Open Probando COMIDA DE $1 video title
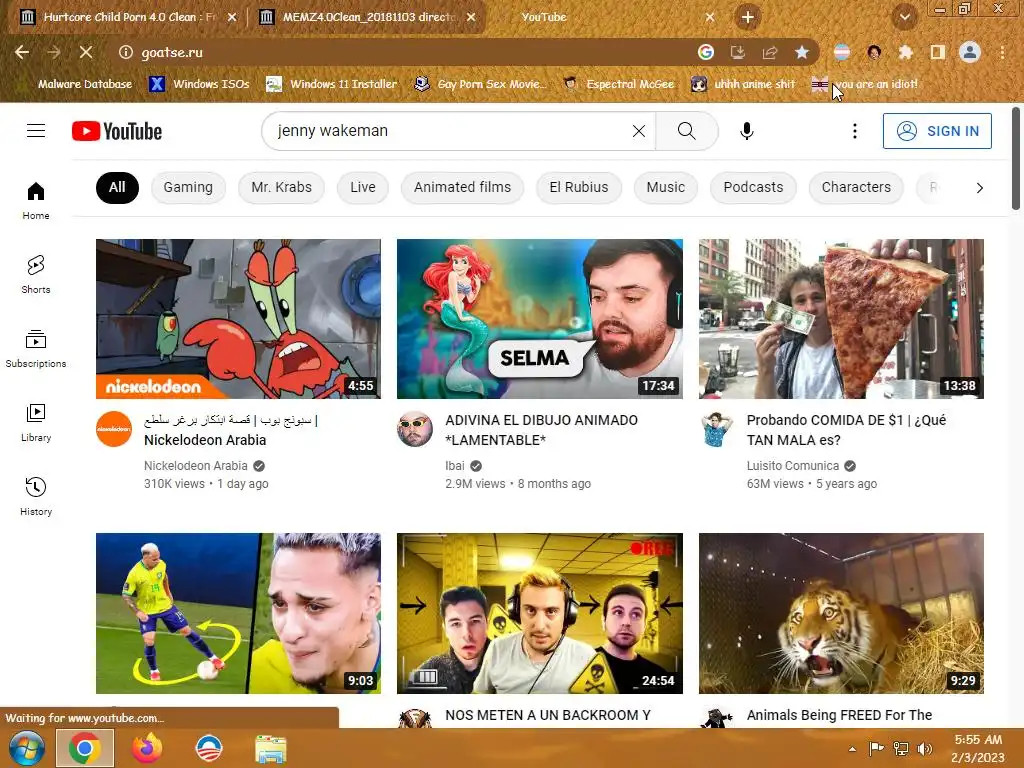Viewport: 1024px width, 768px height. tap(846, 430)
